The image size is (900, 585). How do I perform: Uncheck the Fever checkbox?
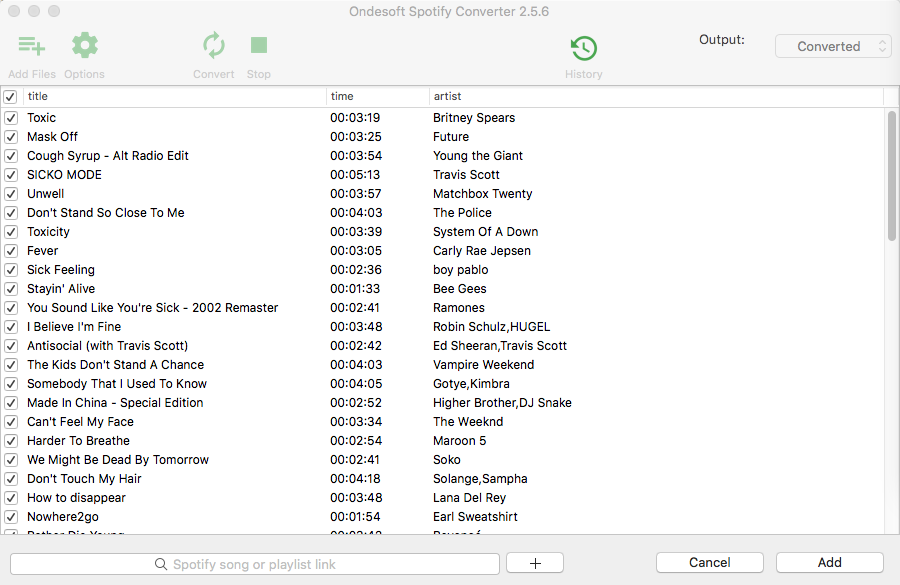11,251
